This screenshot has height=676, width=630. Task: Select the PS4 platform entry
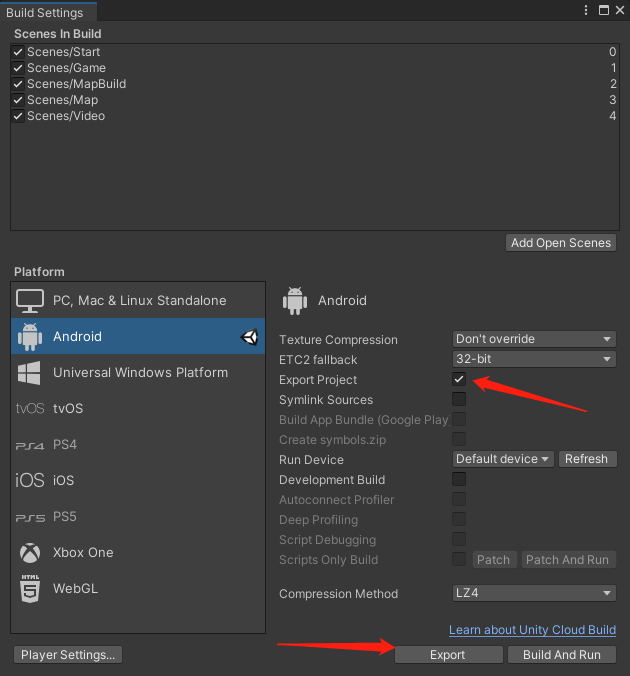138,445
